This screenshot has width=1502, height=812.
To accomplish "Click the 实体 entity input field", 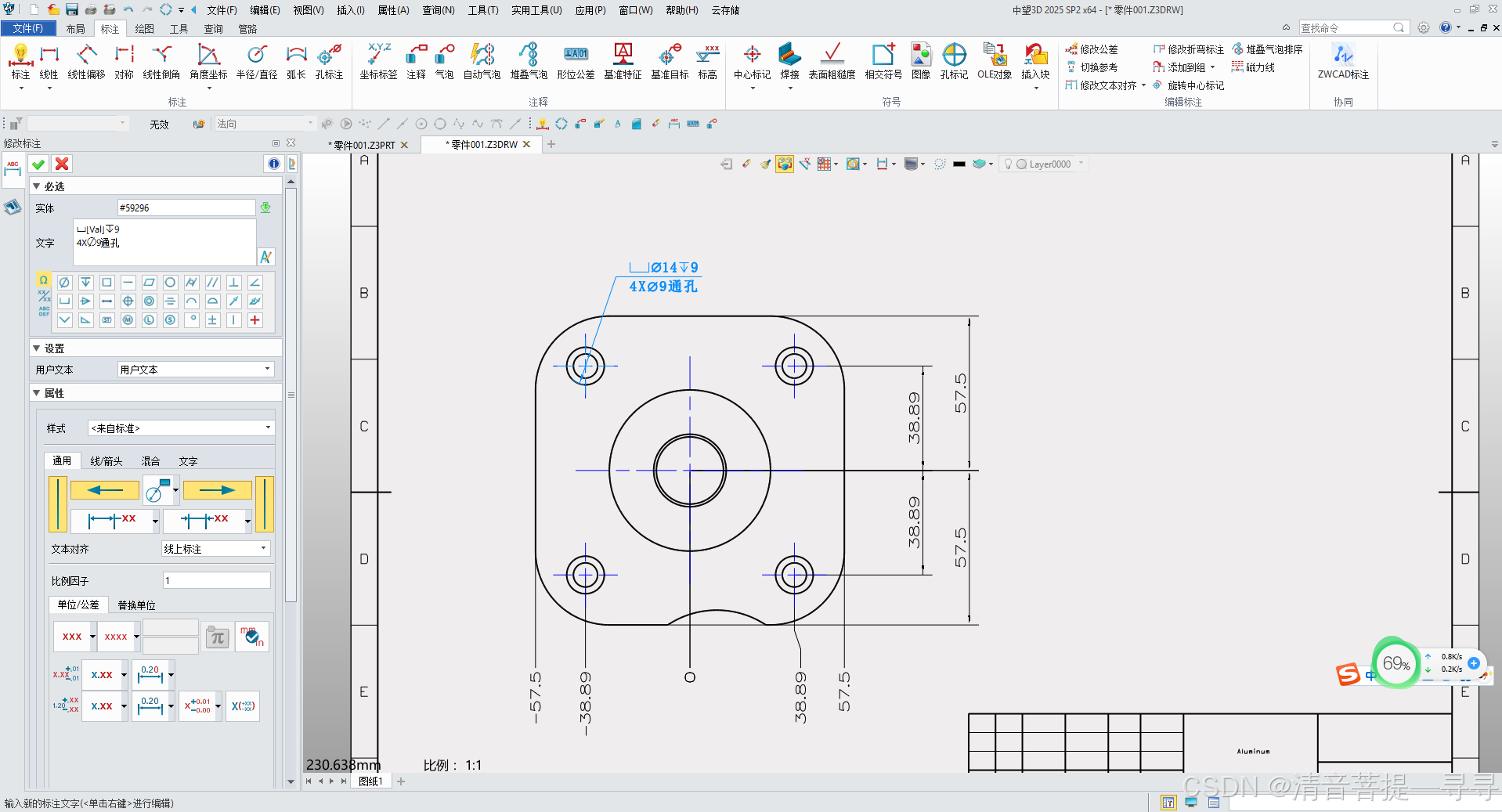I will [186, 208].
